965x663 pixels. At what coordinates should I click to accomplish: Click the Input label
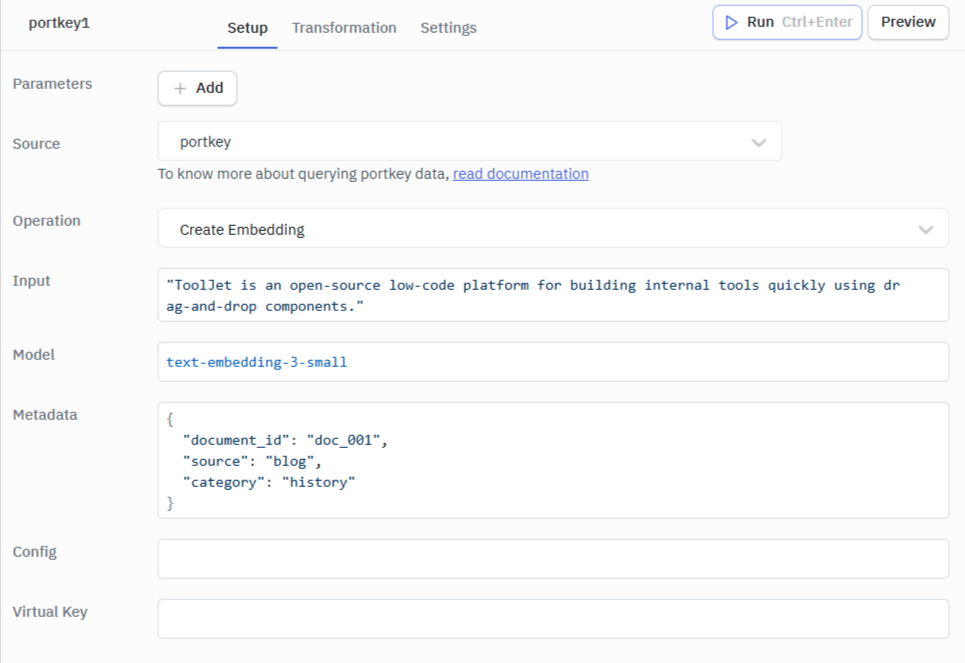[x=31, y=281]
